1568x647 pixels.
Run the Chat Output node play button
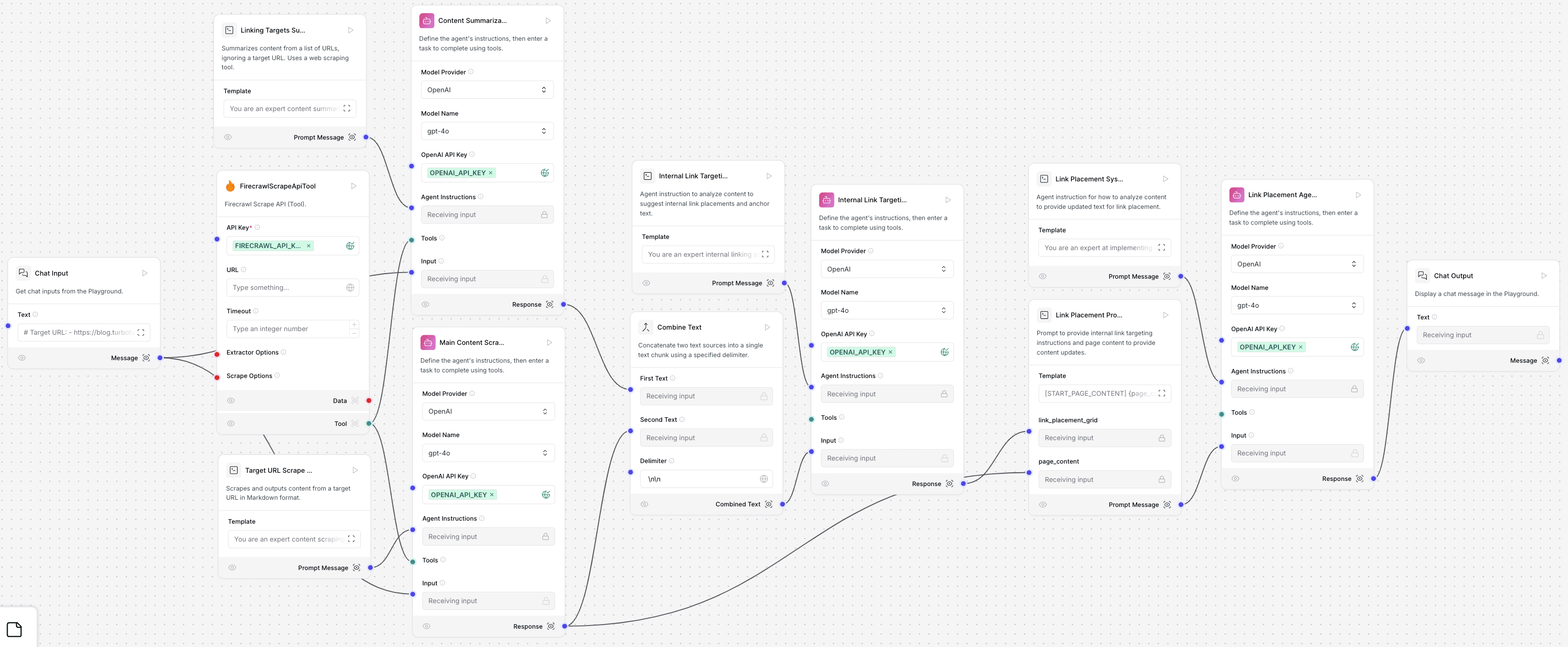click(1544, 276)
